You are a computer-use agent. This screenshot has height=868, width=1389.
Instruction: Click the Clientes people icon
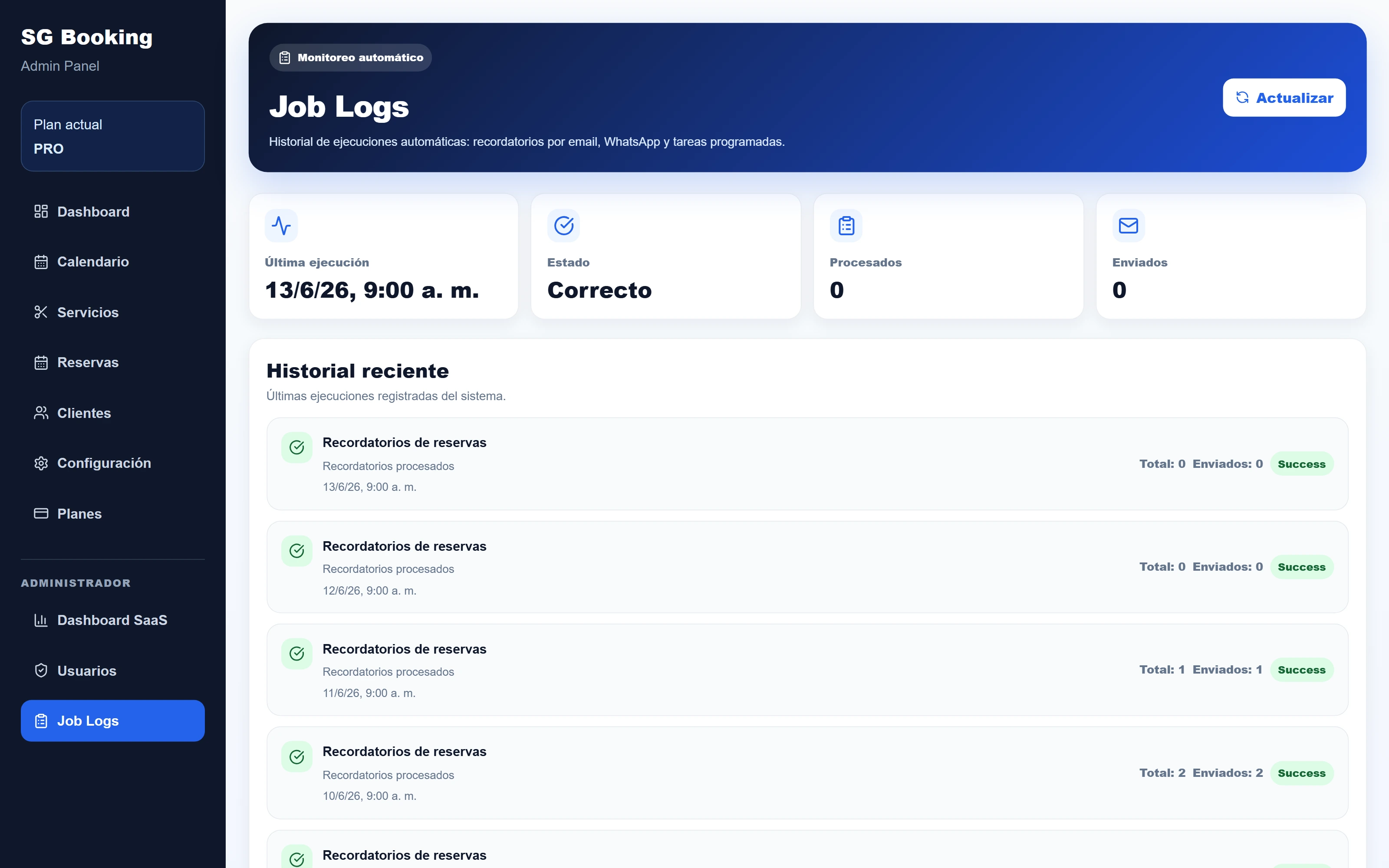pos(41,413)
